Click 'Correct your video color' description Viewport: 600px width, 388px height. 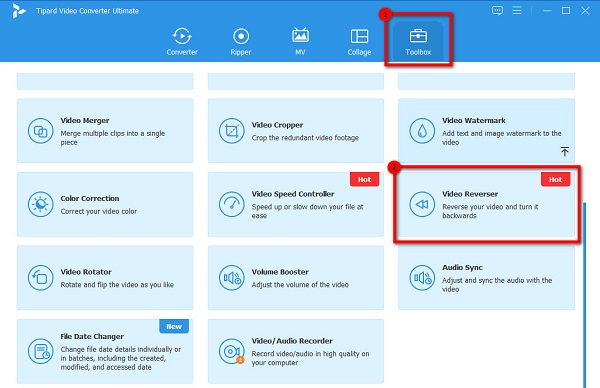tap(98, 212)
